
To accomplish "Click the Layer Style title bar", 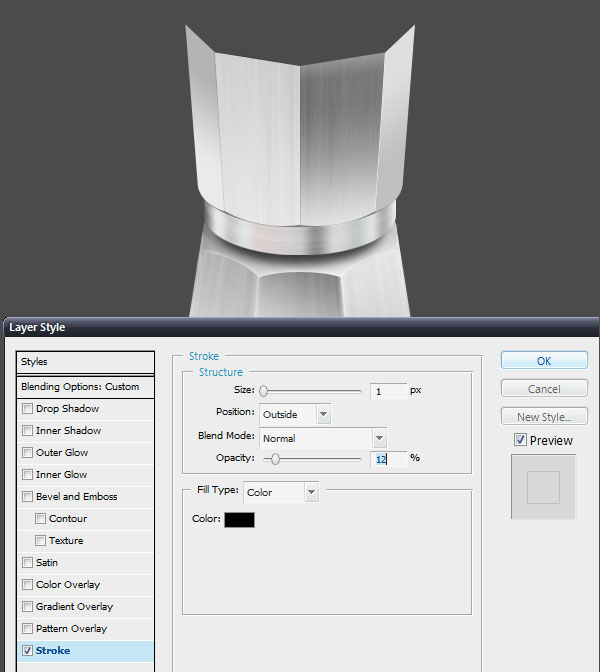I will (x=300, y=327).
